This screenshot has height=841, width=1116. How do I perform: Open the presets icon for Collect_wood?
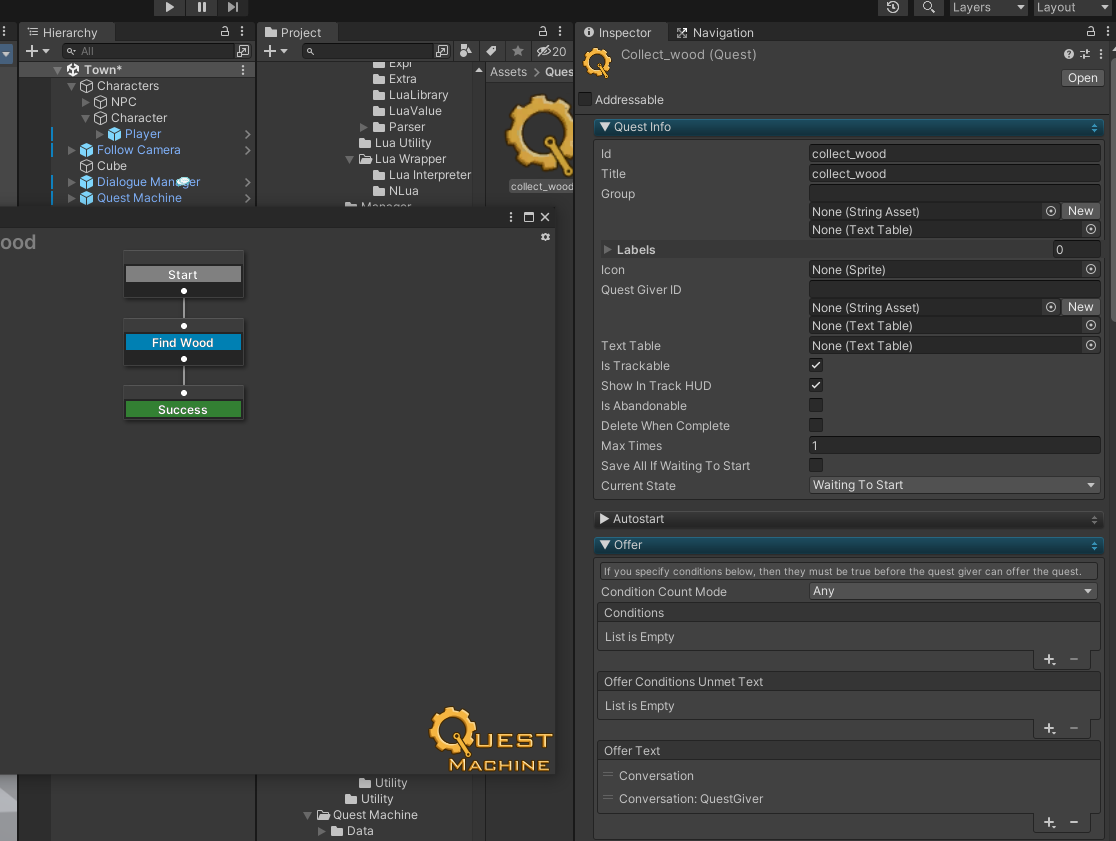pos(1085,54)
